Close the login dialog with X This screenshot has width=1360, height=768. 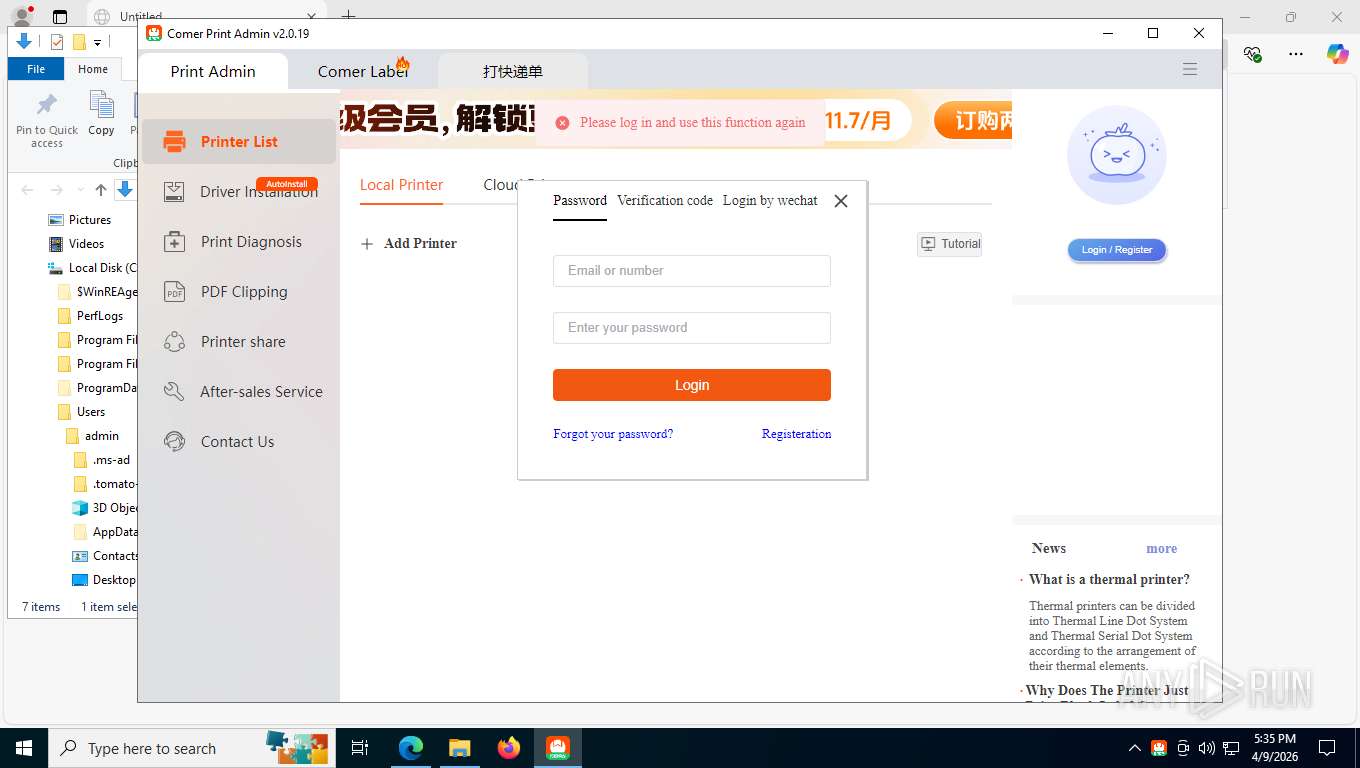(x=841, y=201)
